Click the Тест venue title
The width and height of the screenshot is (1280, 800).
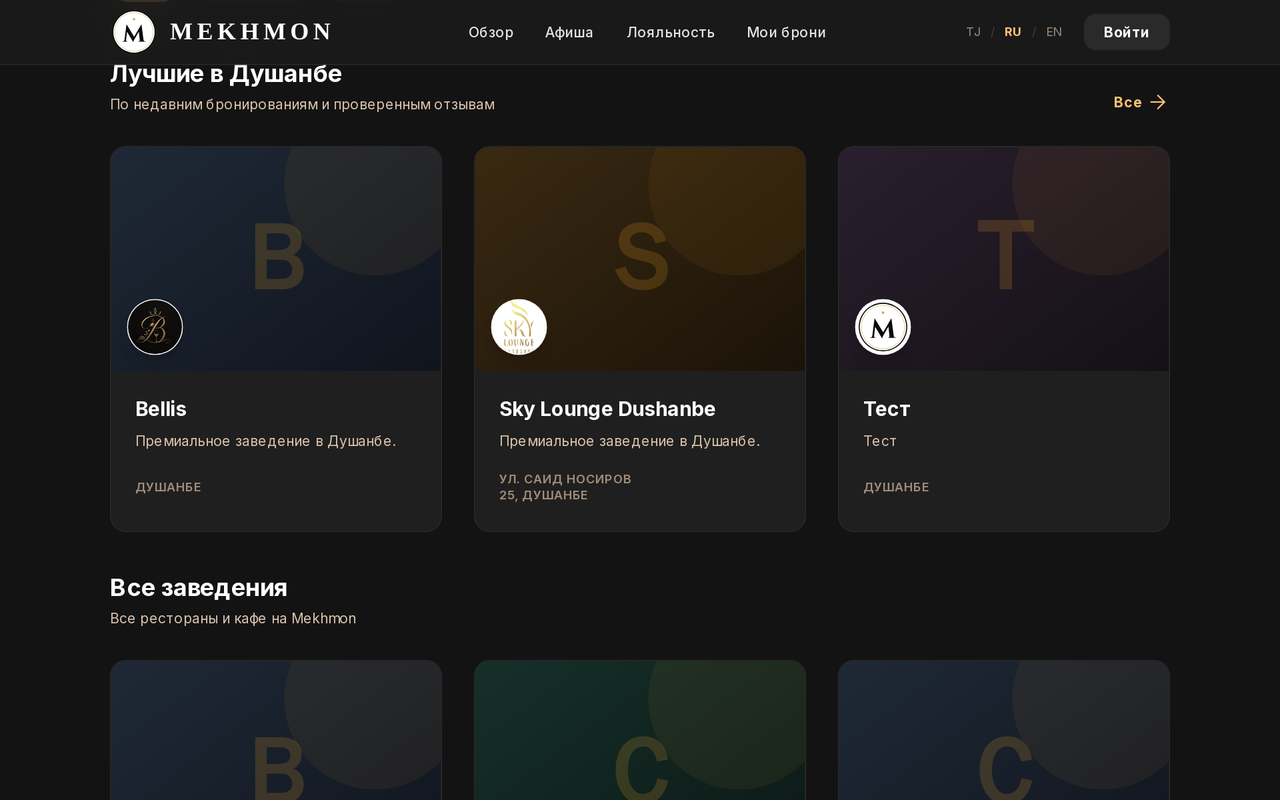pos(887,409)
